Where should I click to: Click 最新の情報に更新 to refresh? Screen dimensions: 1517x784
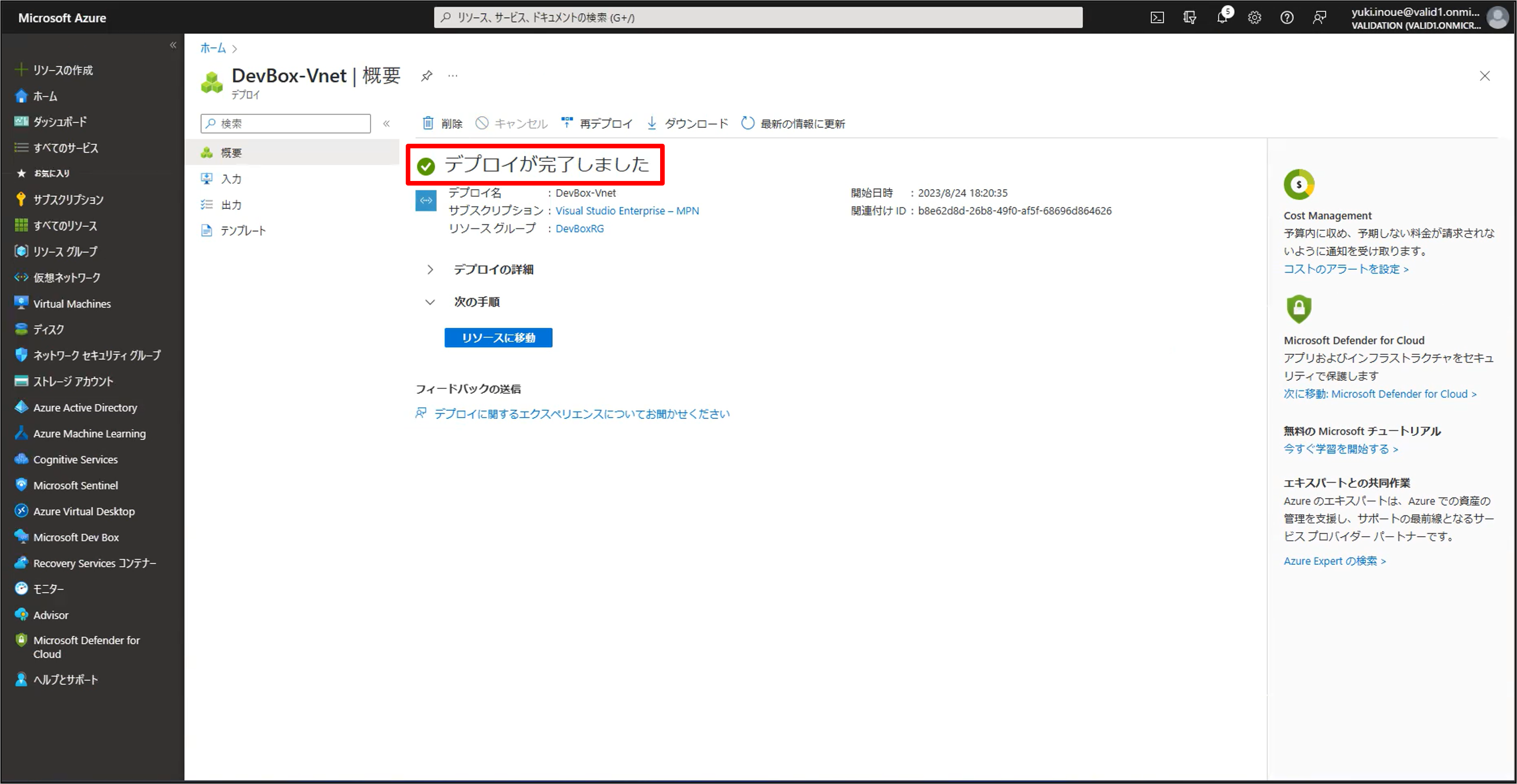pos(793,123)
